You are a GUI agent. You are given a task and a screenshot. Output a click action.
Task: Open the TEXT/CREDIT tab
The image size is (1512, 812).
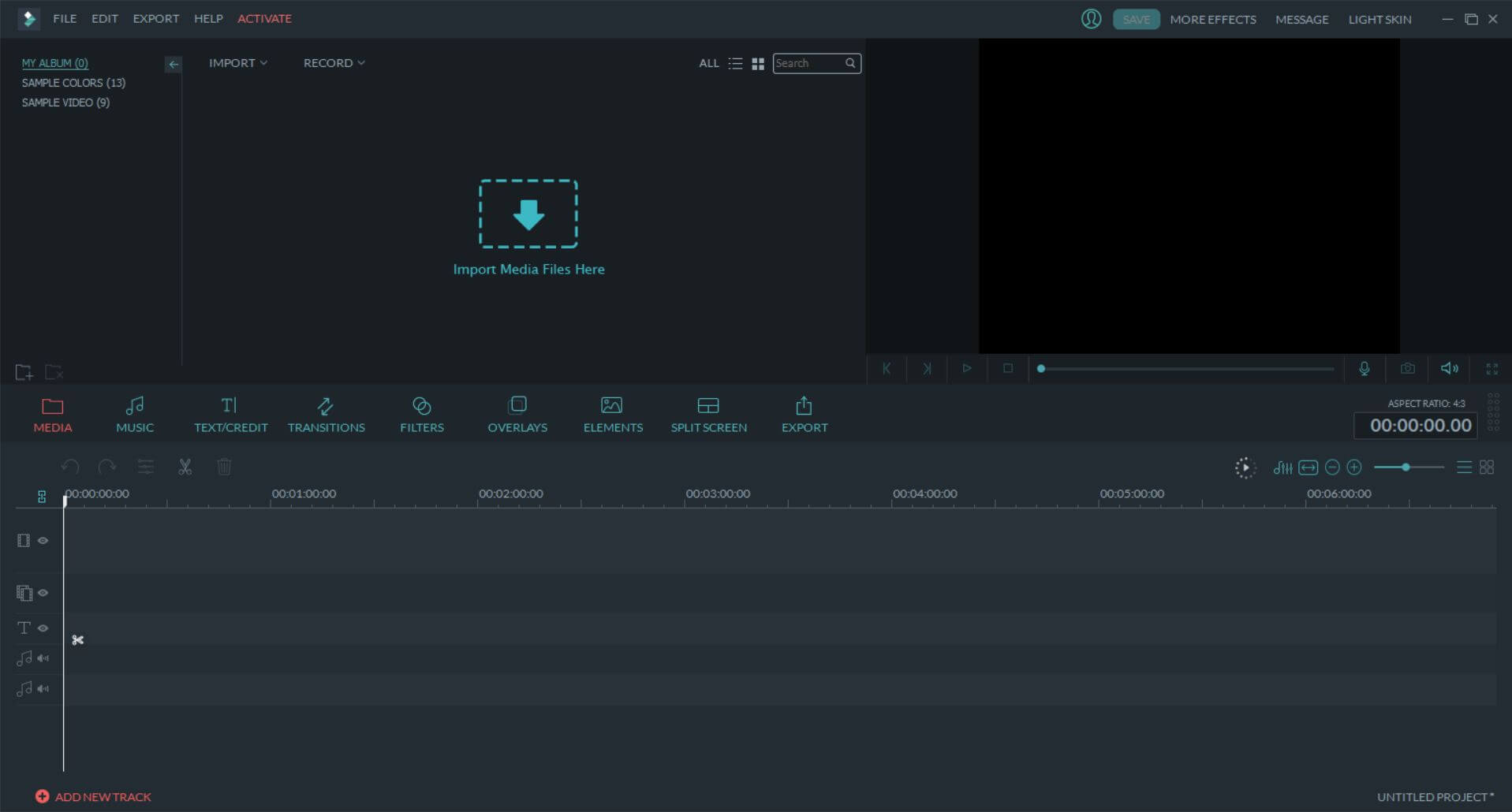(231, 415)
